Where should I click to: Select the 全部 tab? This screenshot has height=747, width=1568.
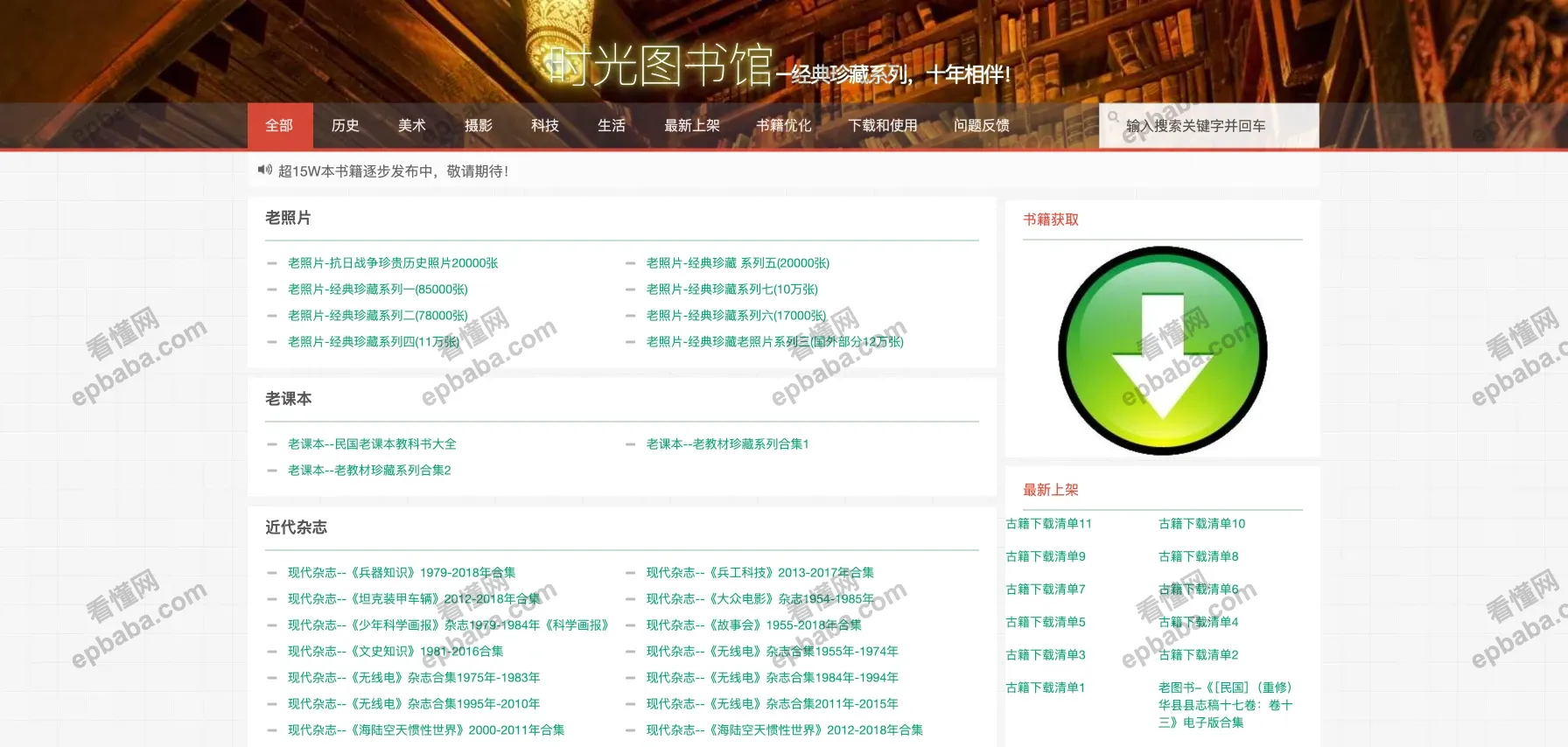279,126
